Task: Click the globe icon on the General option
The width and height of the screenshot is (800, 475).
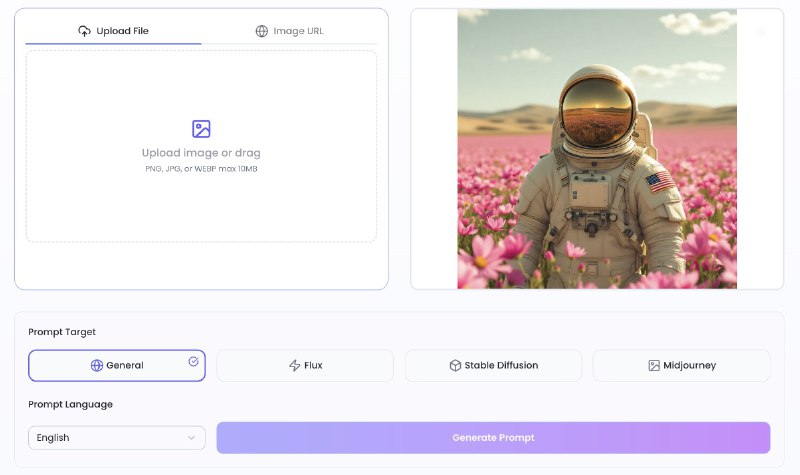Action: coord(97,366)
